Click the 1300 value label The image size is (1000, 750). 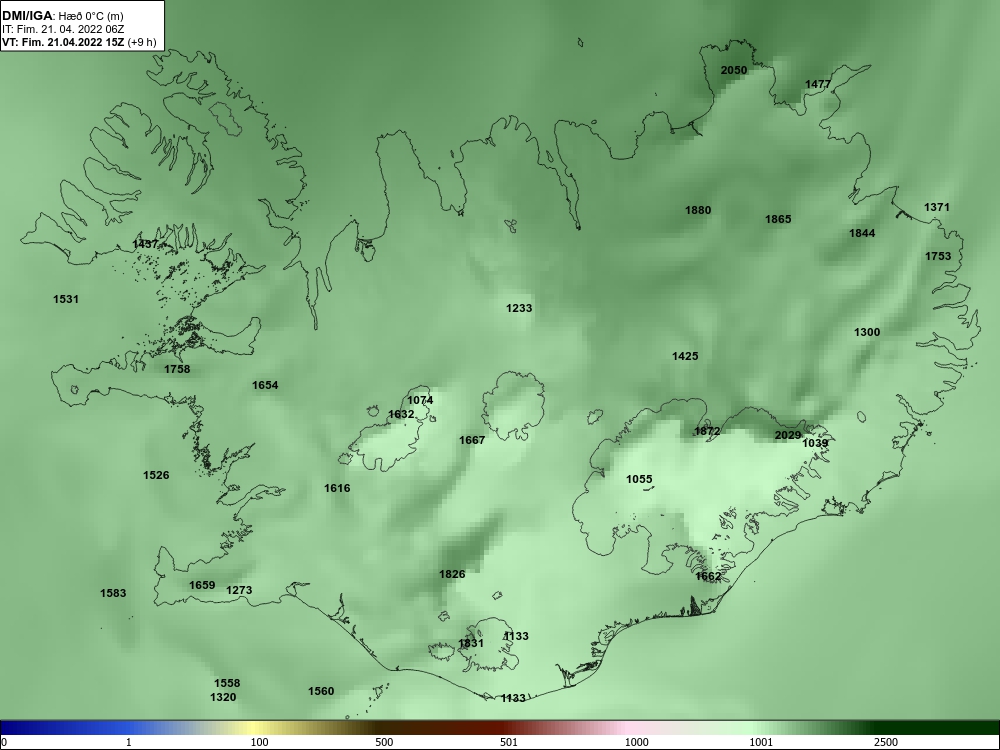[x=867, y=332]
